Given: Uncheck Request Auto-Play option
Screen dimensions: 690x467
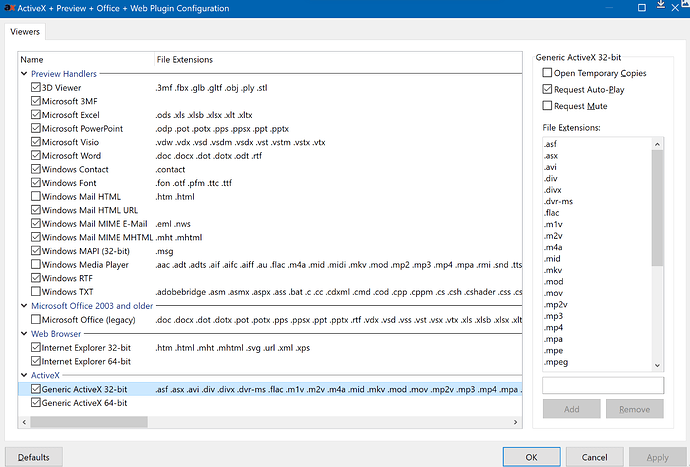Looking at the screenshot, I should (547, 89).
